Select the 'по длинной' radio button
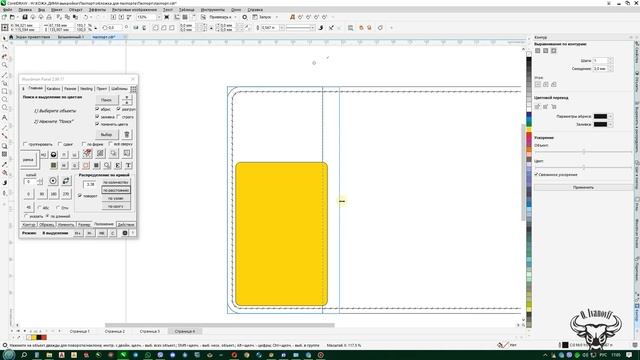The image size is (640, 360). pos(47,216)
